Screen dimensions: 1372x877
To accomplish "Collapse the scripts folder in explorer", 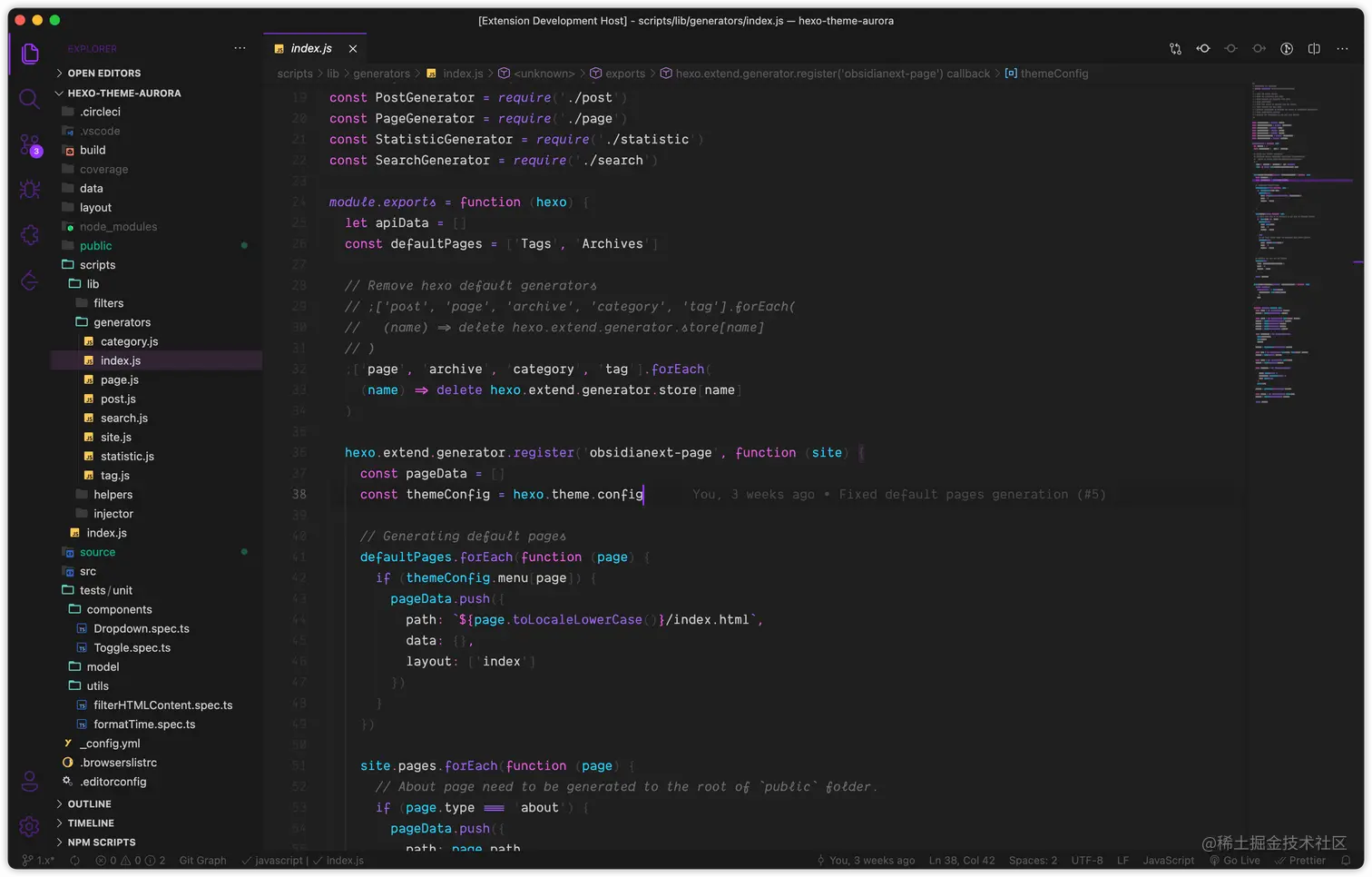I will (x=97, y=265).
